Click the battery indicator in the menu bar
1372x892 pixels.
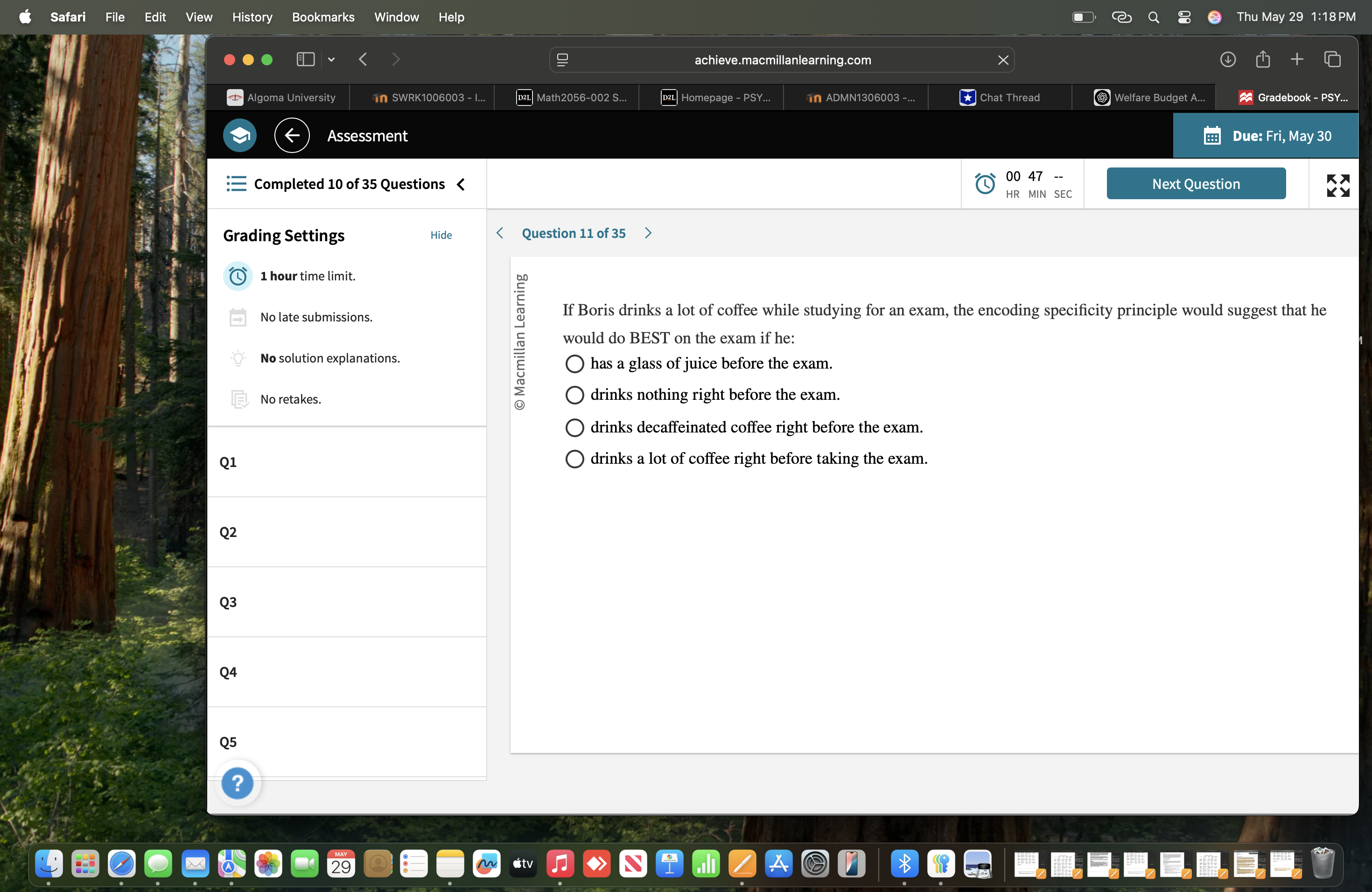click(x=1083, y=17)
